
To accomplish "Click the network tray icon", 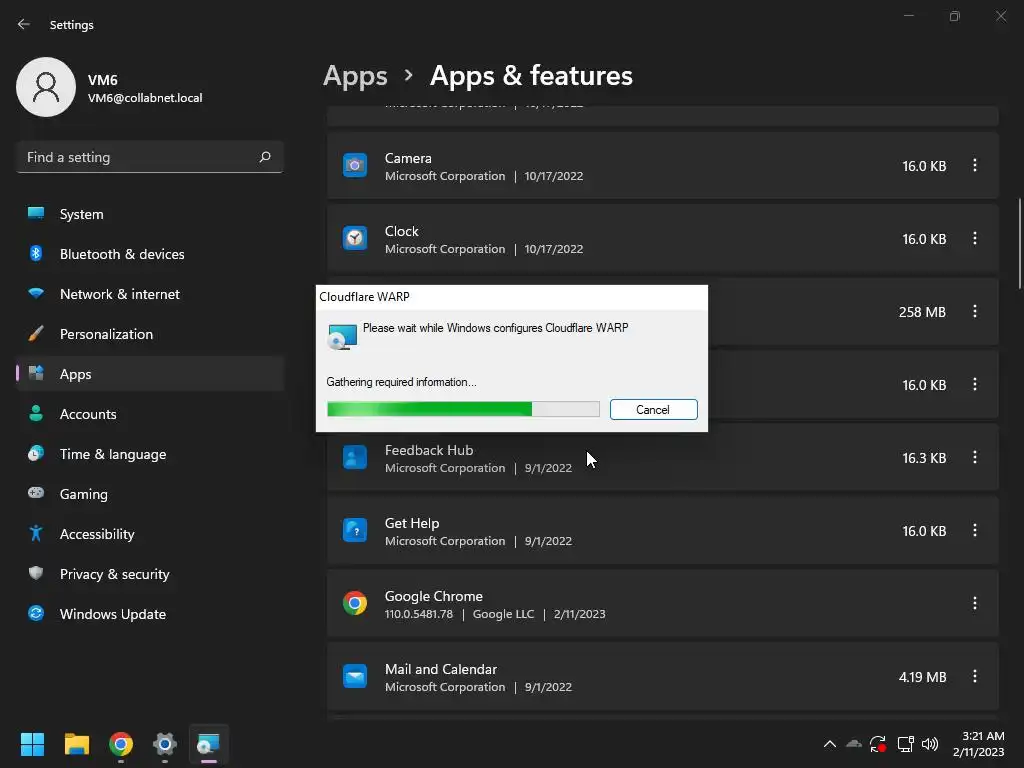I will click(x=905, y=744).
